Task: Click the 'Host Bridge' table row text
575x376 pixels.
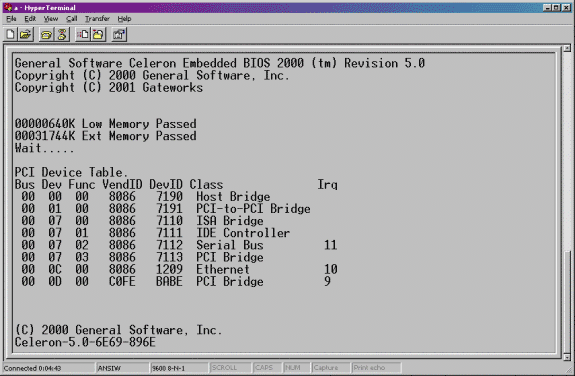Action: [233, 196]
